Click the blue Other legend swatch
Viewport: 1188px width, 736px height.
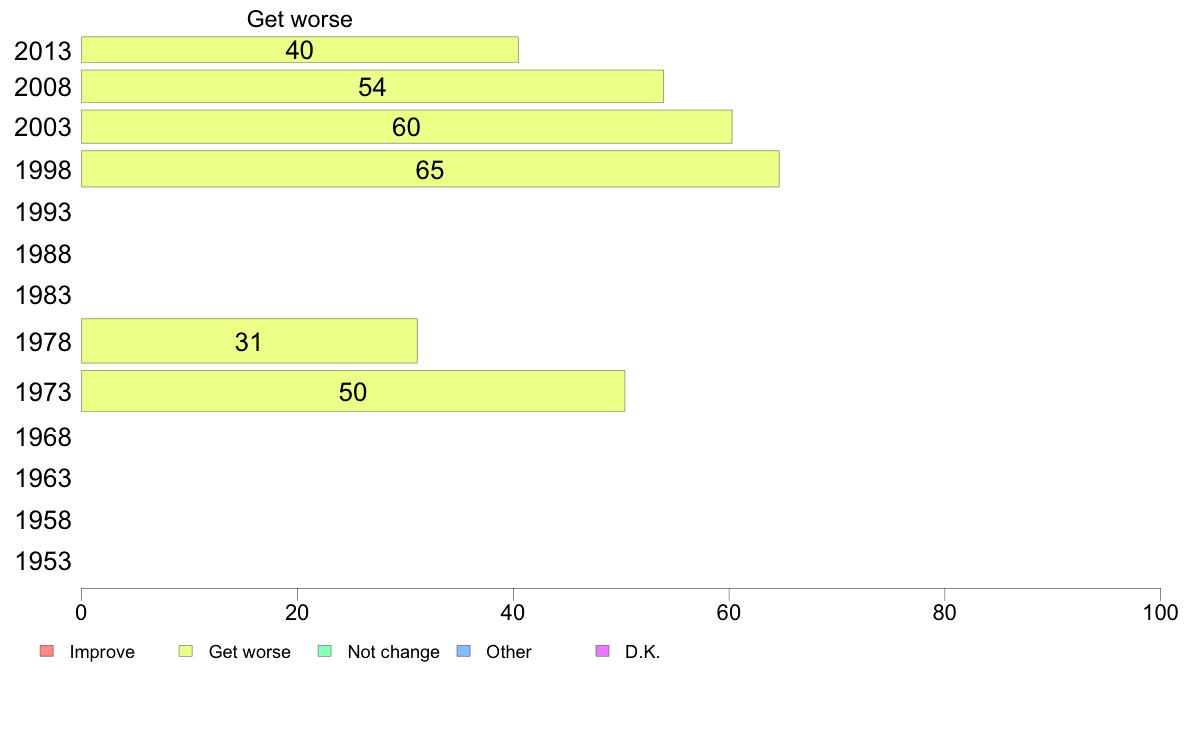pos(464,651)
